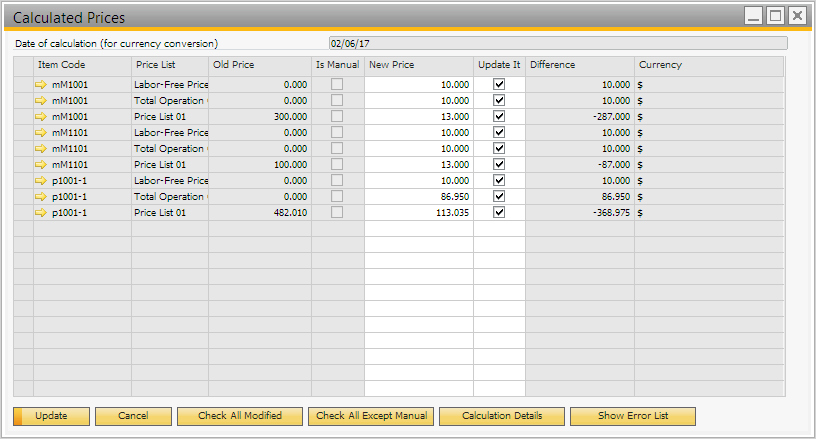The width and height of the screenshot is (816, 439).
Task: Uncheck Update It in first mM1001 row
Action: coord(499,85)
